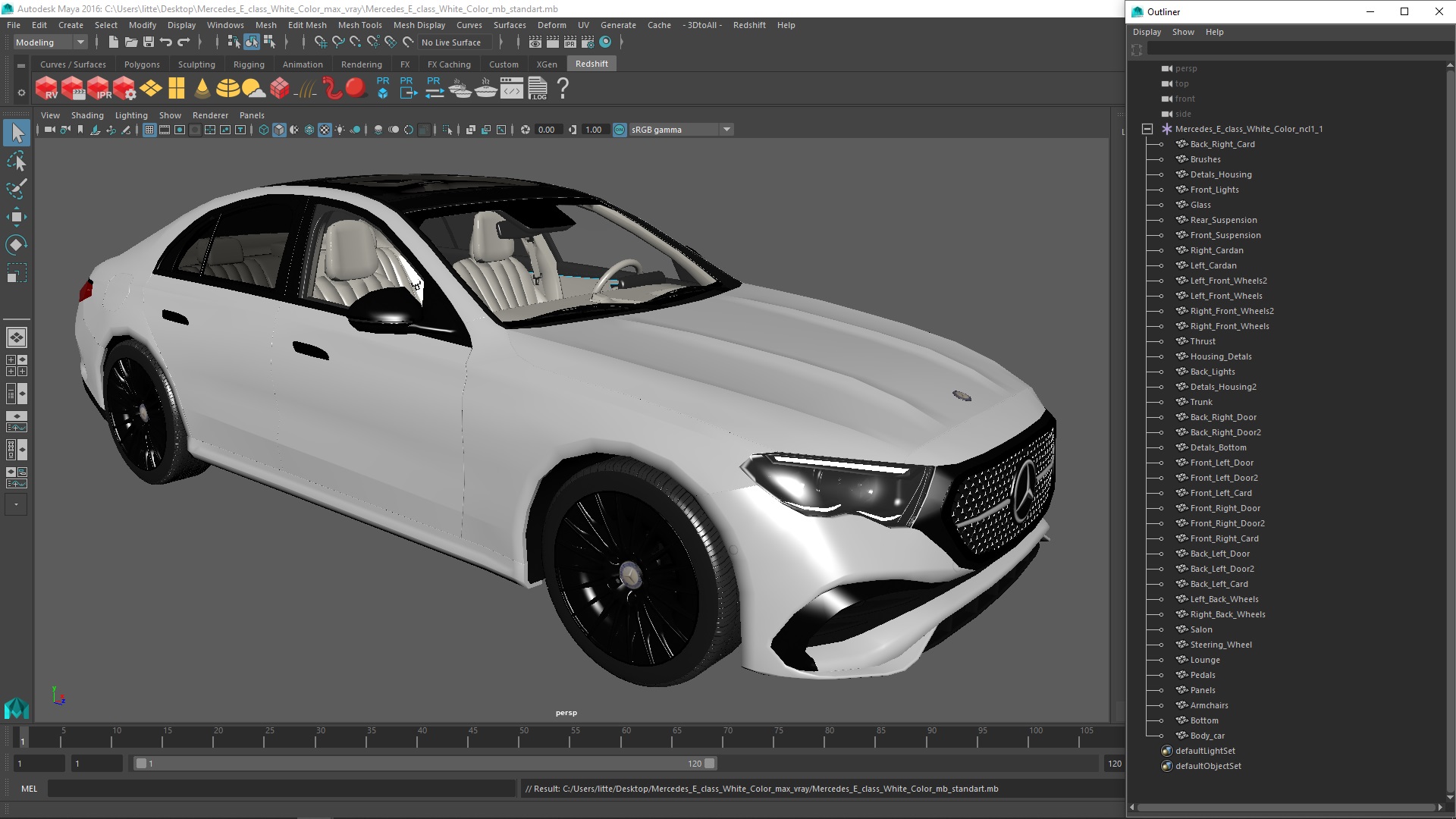Click the Rendering menu tab
Viewport: 1456px width, 819px height.
[360, 64]
